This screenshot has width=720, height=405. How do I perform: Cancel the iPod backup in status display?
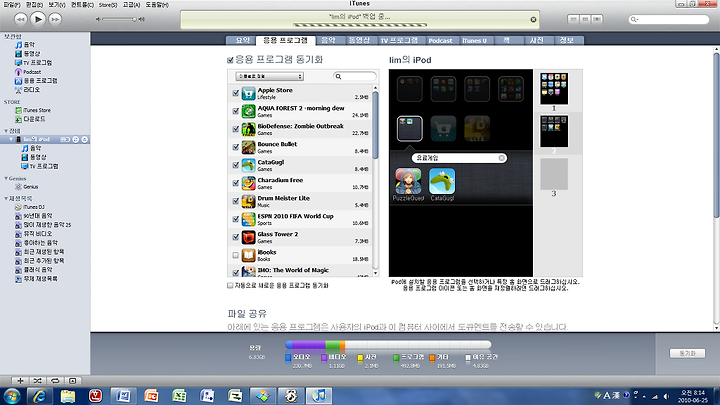point(533,19)
